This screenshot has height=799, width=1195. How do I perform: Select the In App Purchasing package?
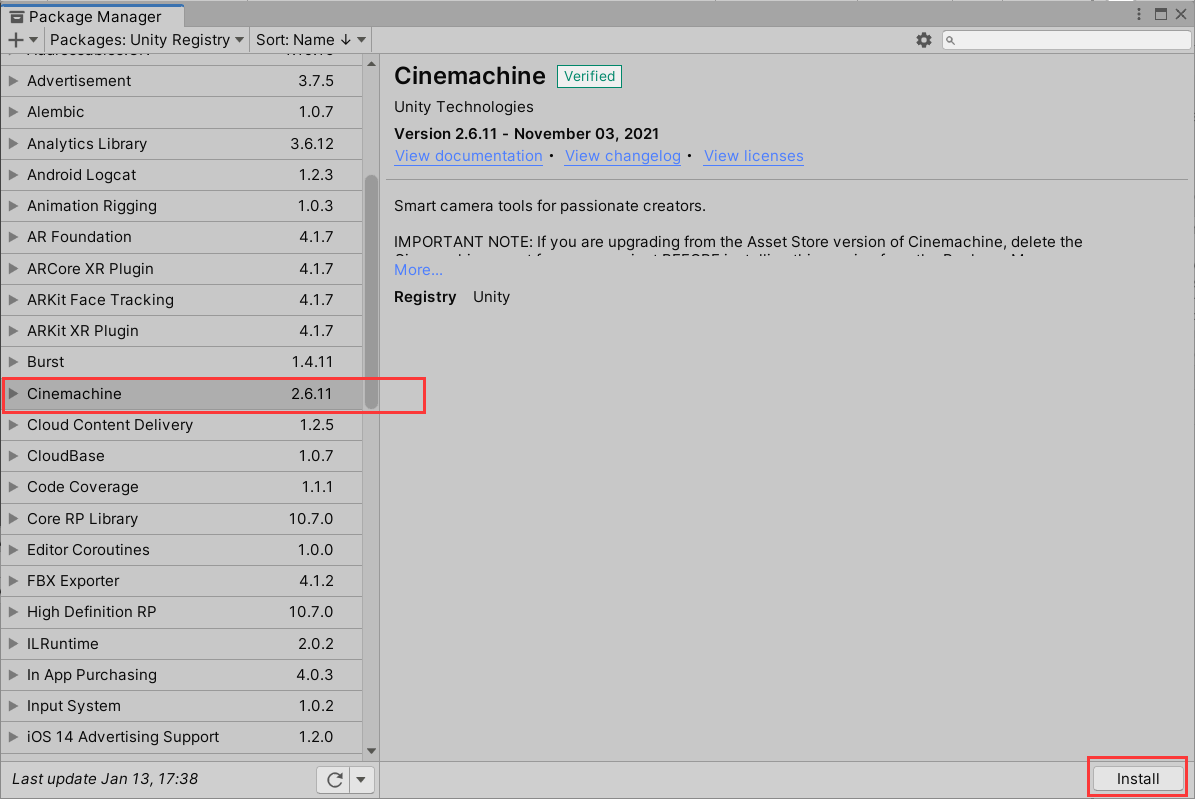tap(181, 675)
